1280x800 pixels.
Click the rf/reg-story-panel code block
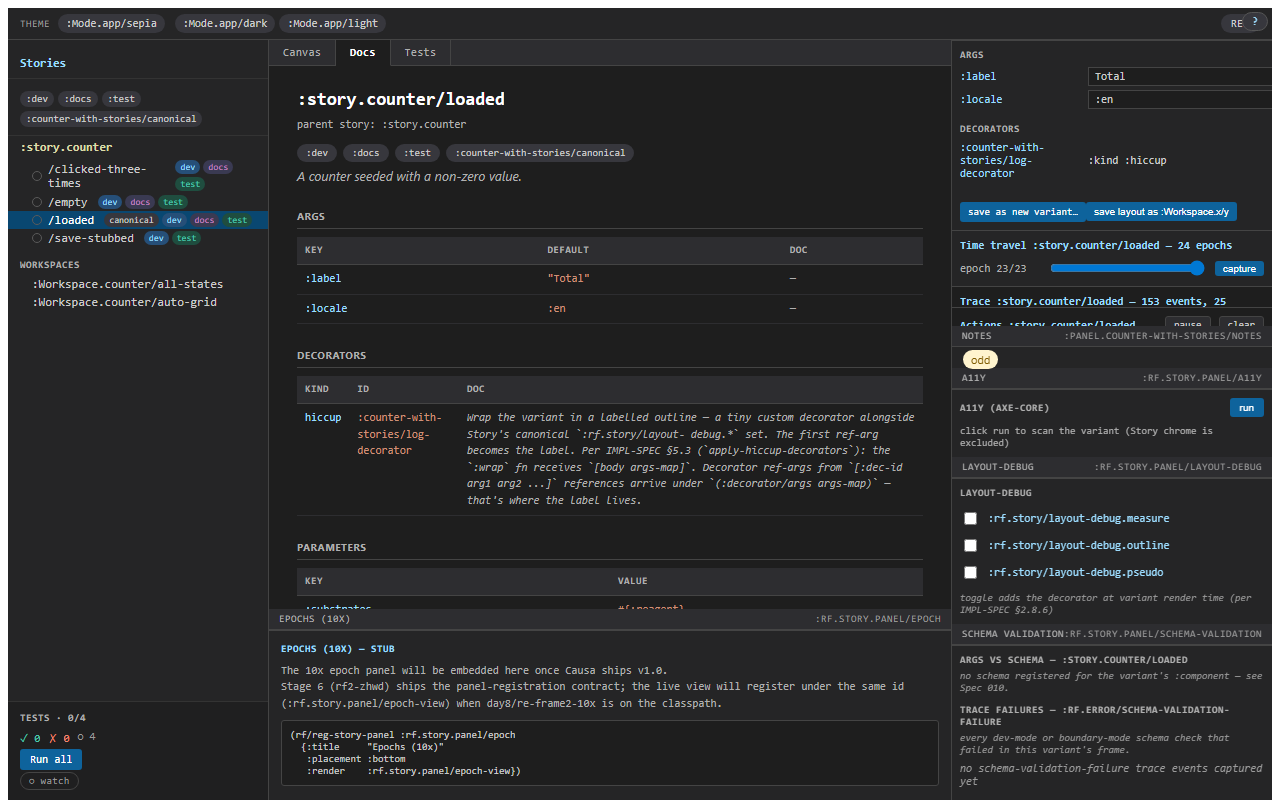609,753
